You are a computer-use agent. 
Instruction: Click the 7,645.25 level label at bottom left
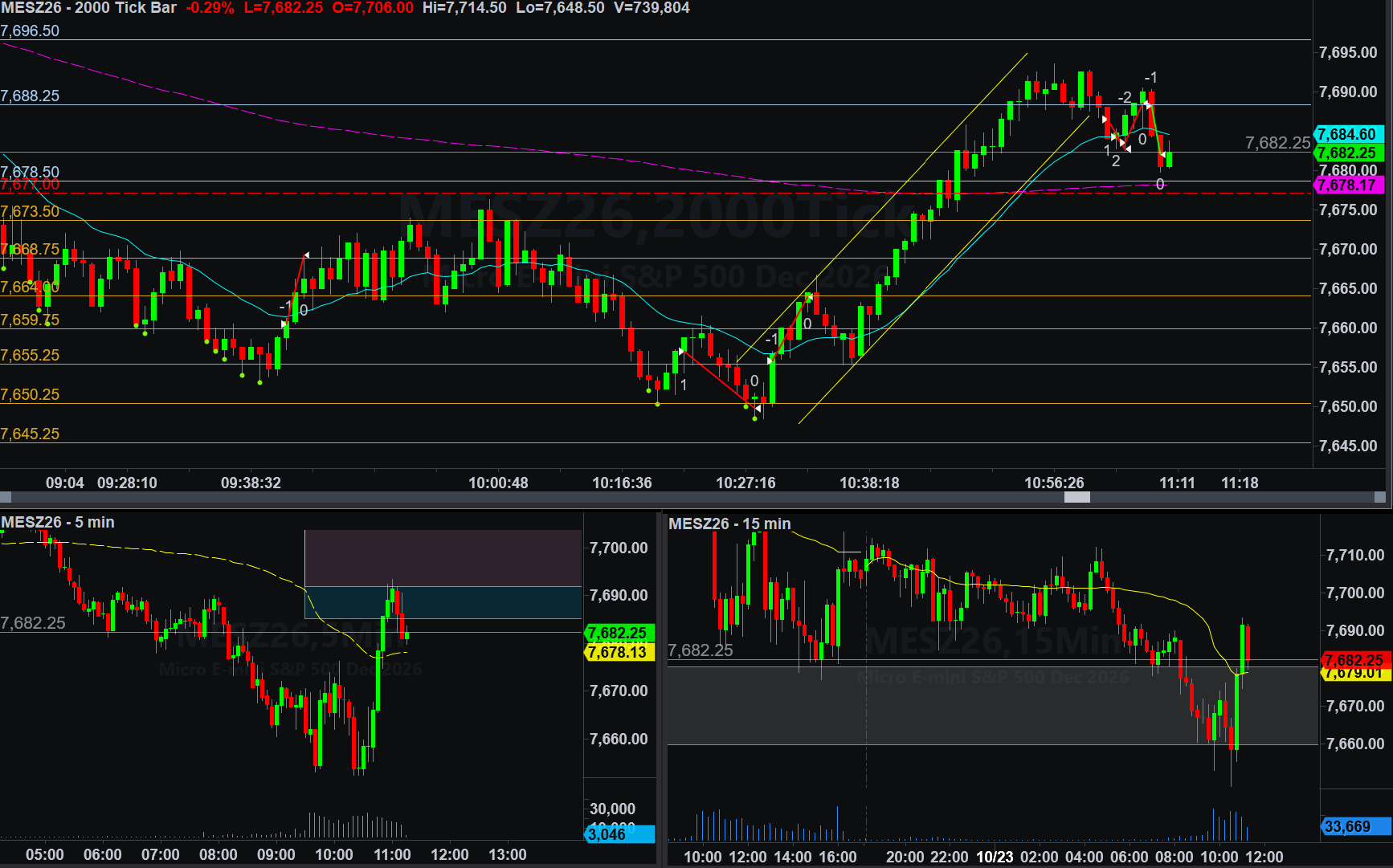[30, 434]
